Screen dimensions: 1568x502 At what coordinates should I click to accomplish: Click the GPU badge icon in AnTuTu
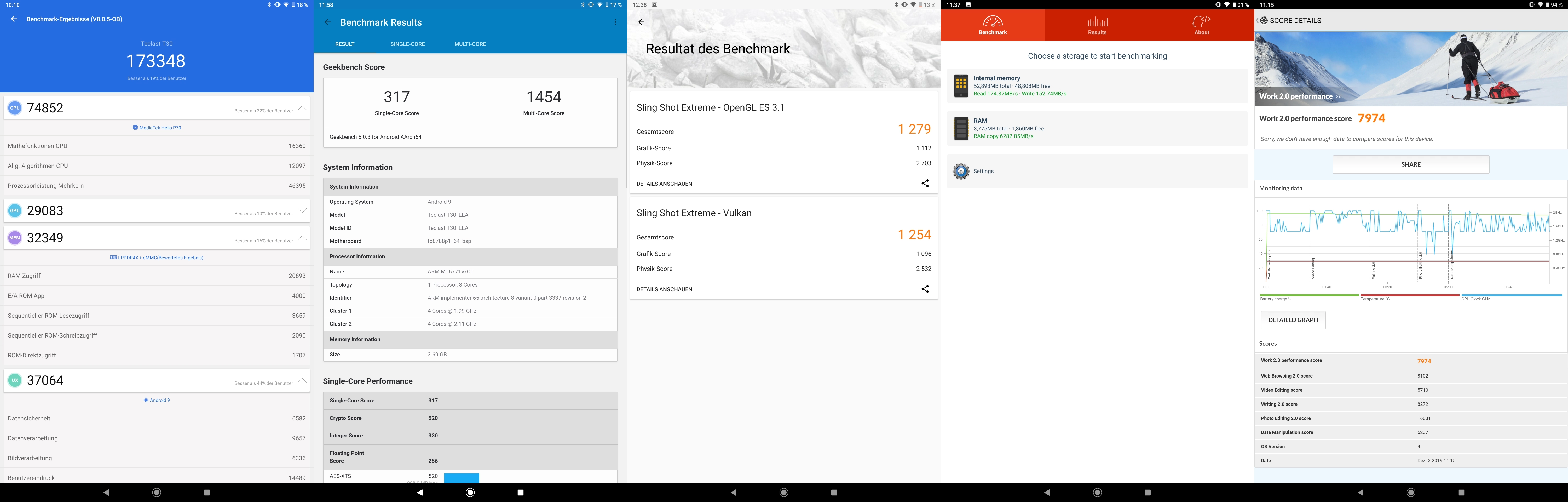[15, 211]
